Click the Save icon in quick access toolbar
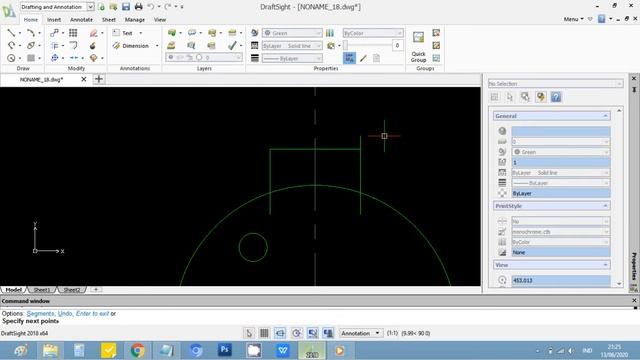The image size is (640, 360). 126,7
